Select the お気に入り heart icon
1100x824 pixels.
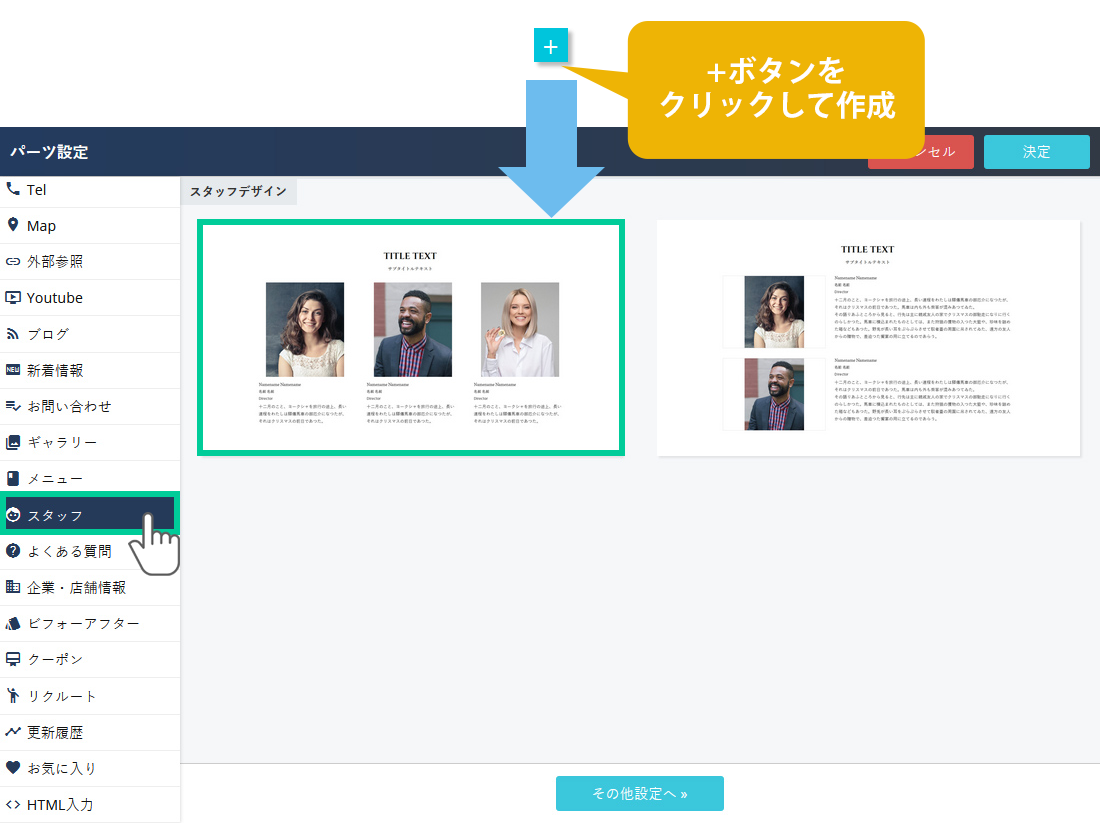(x=13, y=768)
